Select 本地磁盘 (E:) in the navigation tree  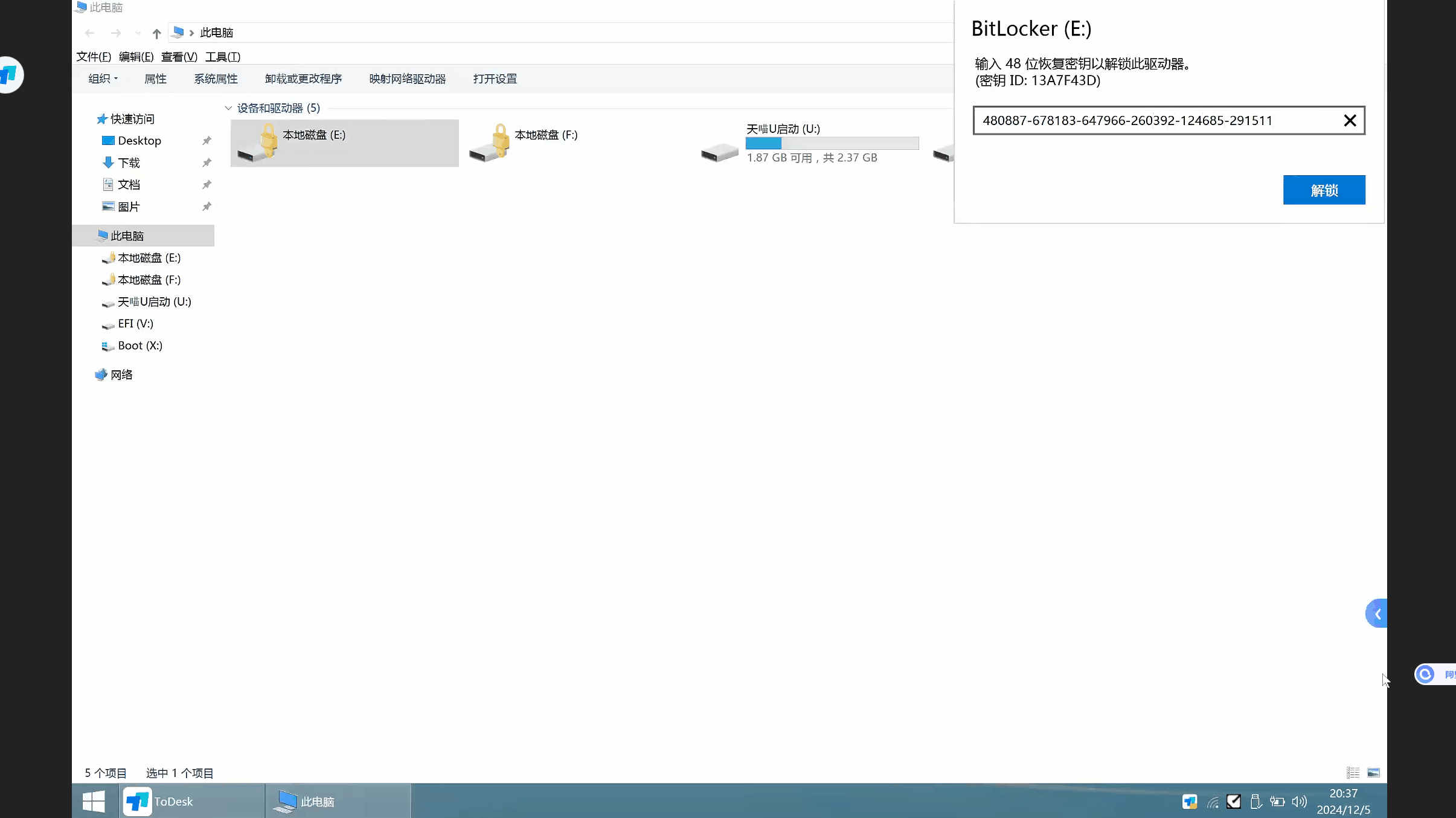[149, 258]
